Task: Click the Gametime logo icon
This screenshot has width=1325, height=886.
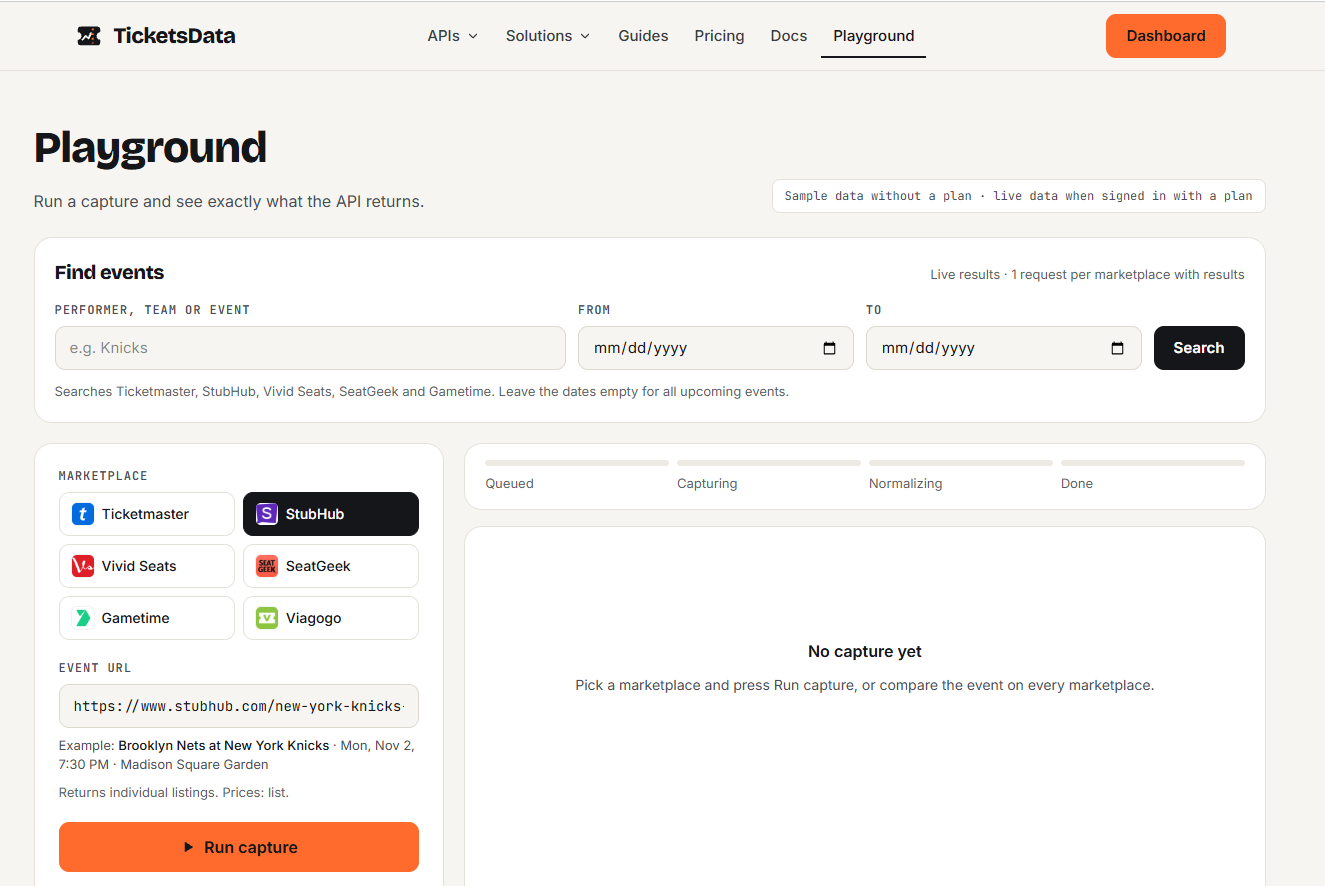Action: (x=82, y=618)
